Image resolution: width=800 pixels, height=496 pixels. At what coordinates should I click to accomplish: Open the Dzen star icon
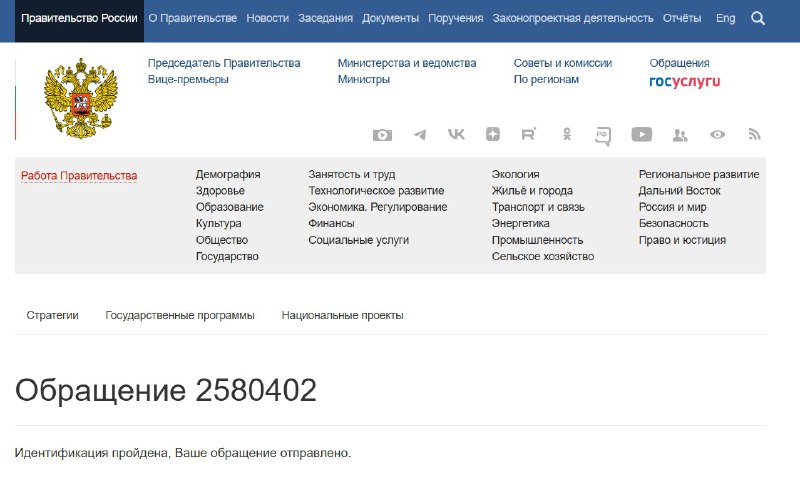pyautogui.click(x=493, y=134)
